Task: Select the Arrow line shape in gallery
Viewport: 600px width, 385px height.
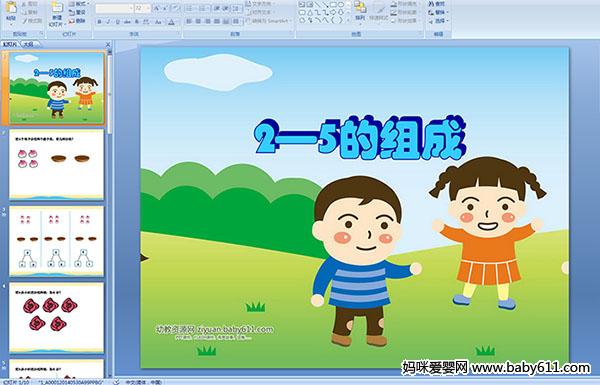Action: pos(325,5)
